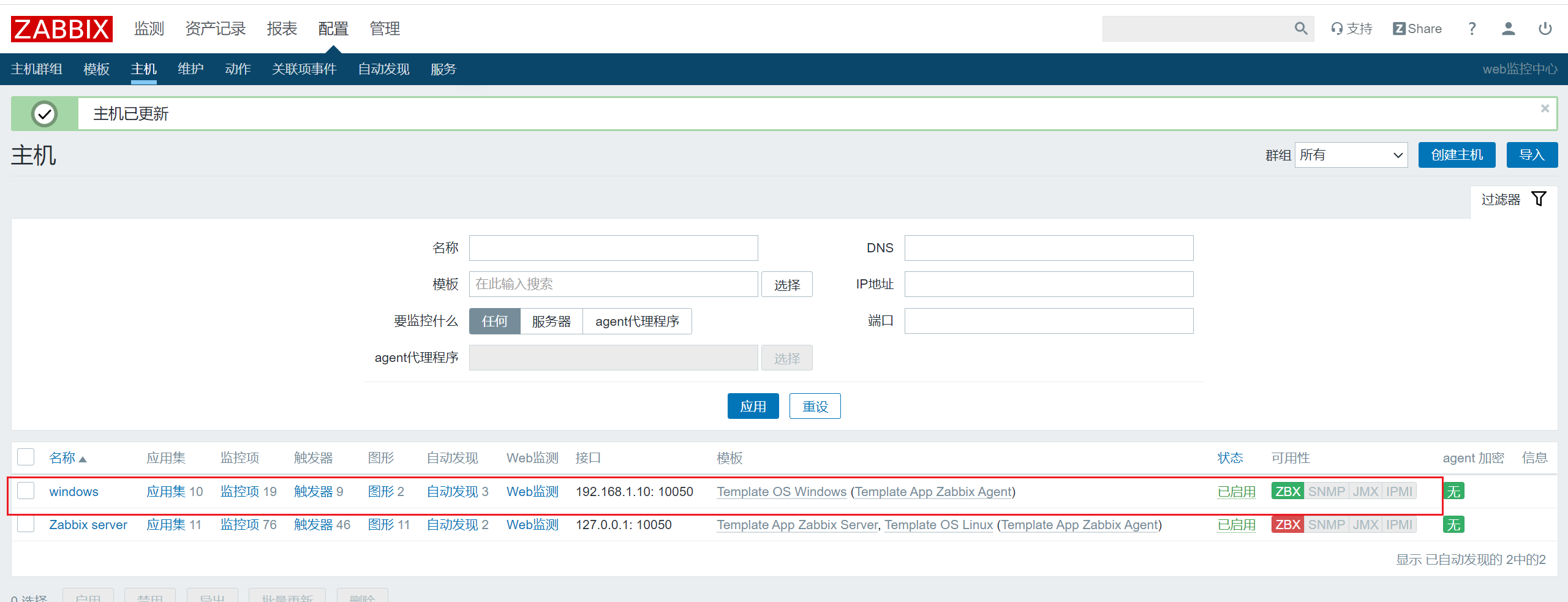Open Template OS Windows link
This screenshot has width=1568, height=602.
click(782, 492)
